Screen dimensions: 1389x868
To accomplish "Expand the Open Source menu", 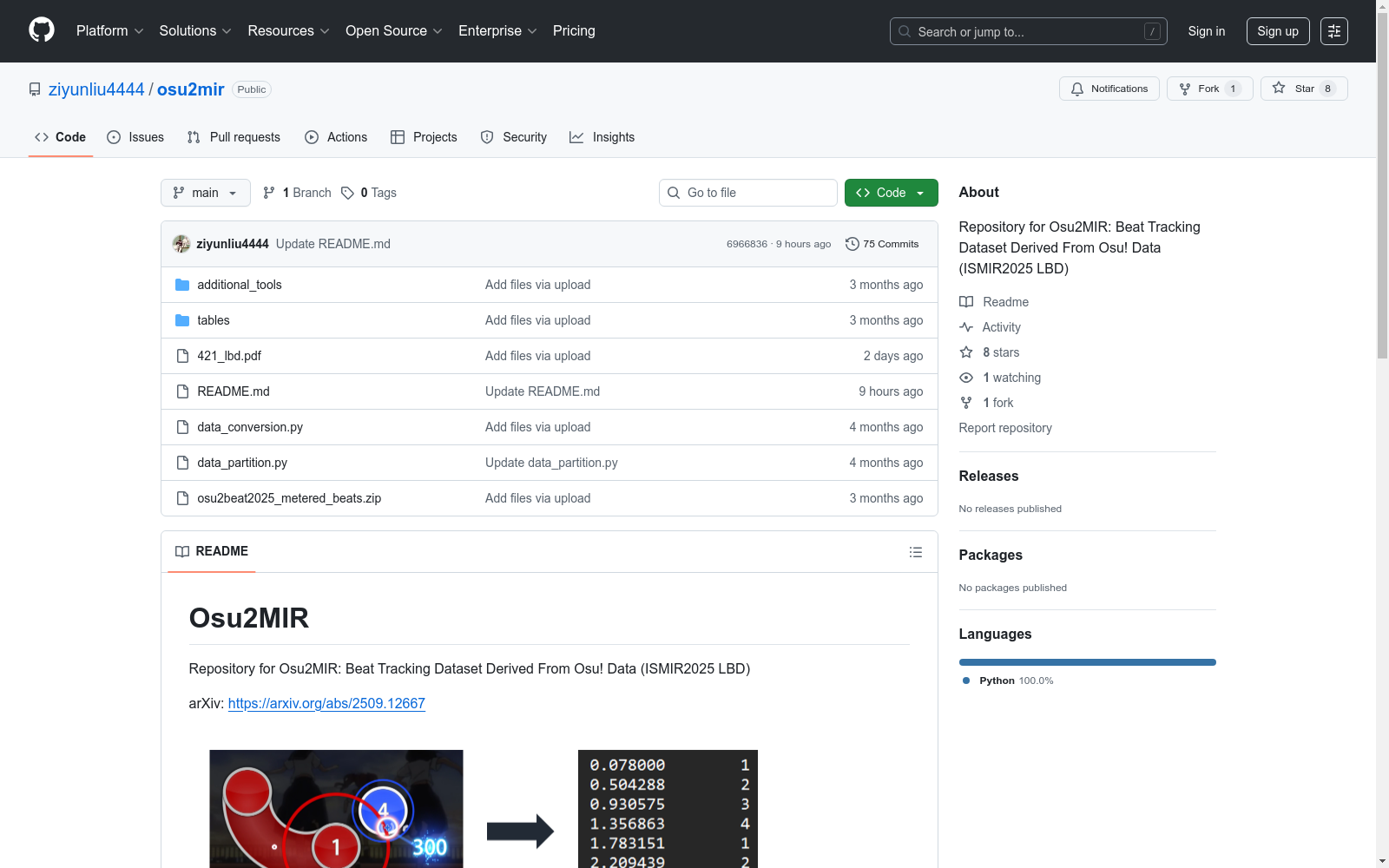I will coord(394,31).
